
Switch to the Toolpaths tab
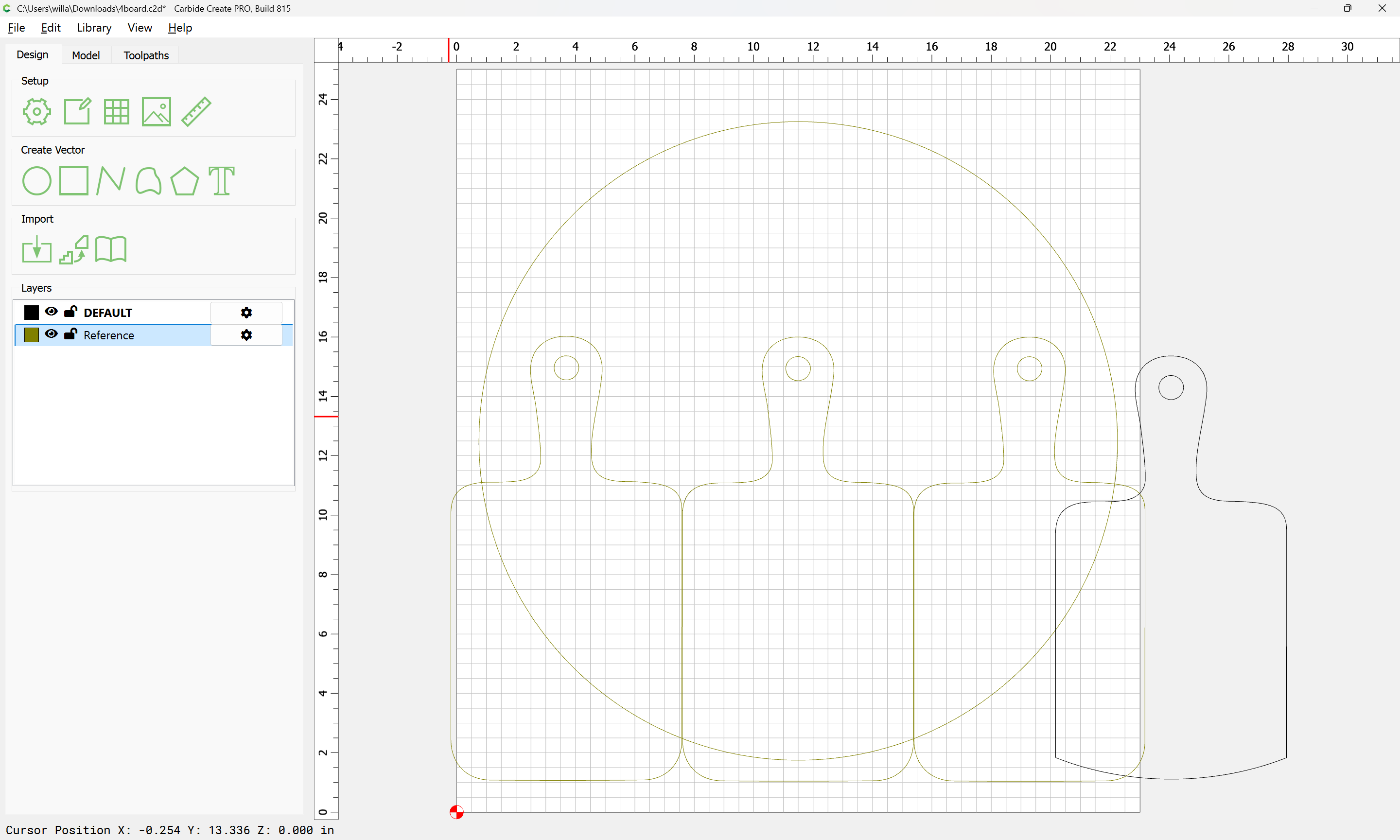pos(146,55)
